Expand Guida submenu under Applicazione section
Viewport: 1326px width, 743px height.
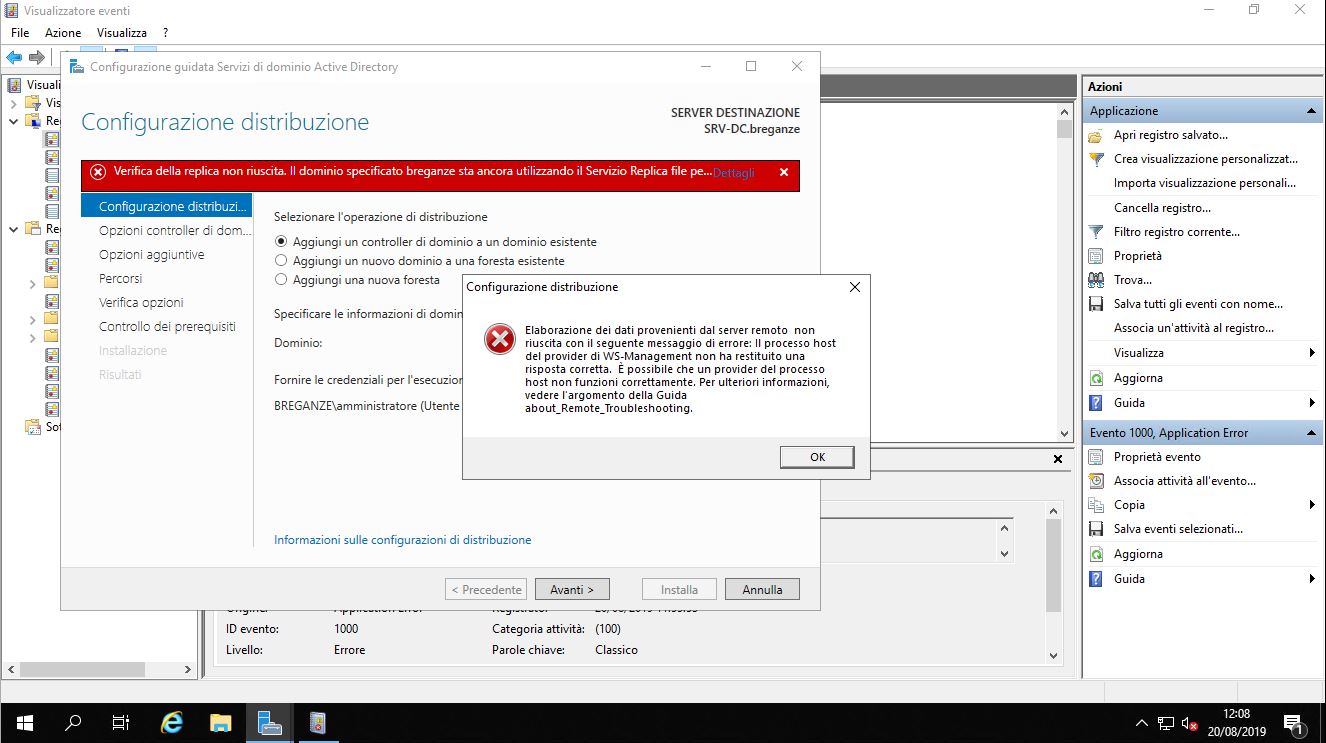1311,403
